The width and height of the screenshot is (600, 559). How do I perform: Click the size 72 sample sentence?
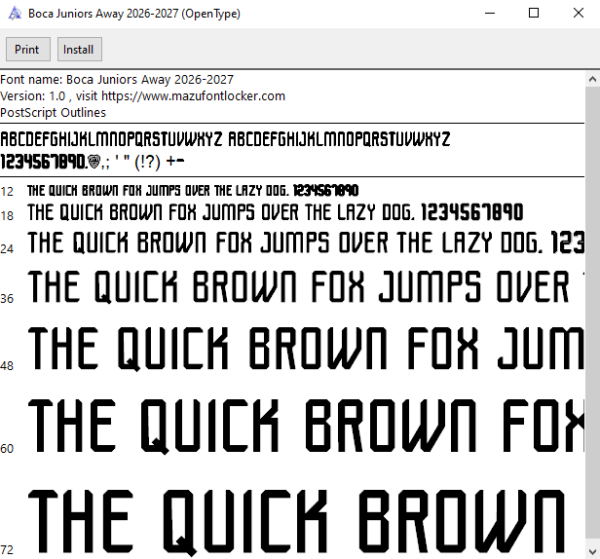coord(297,522)
